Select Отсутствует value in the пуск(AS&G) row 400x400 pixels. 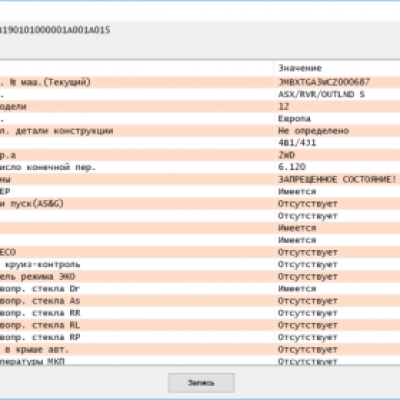(x=308, y=203)
